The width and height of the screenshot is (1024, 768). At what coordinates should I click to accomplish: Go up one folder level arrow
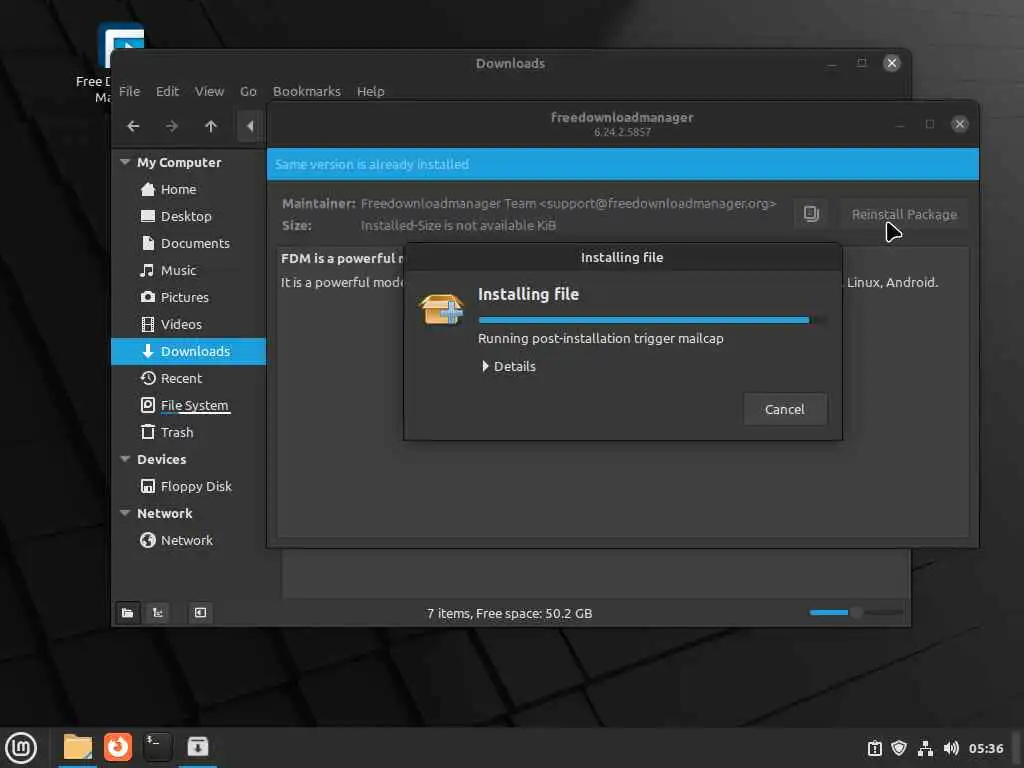pos(210,126)
